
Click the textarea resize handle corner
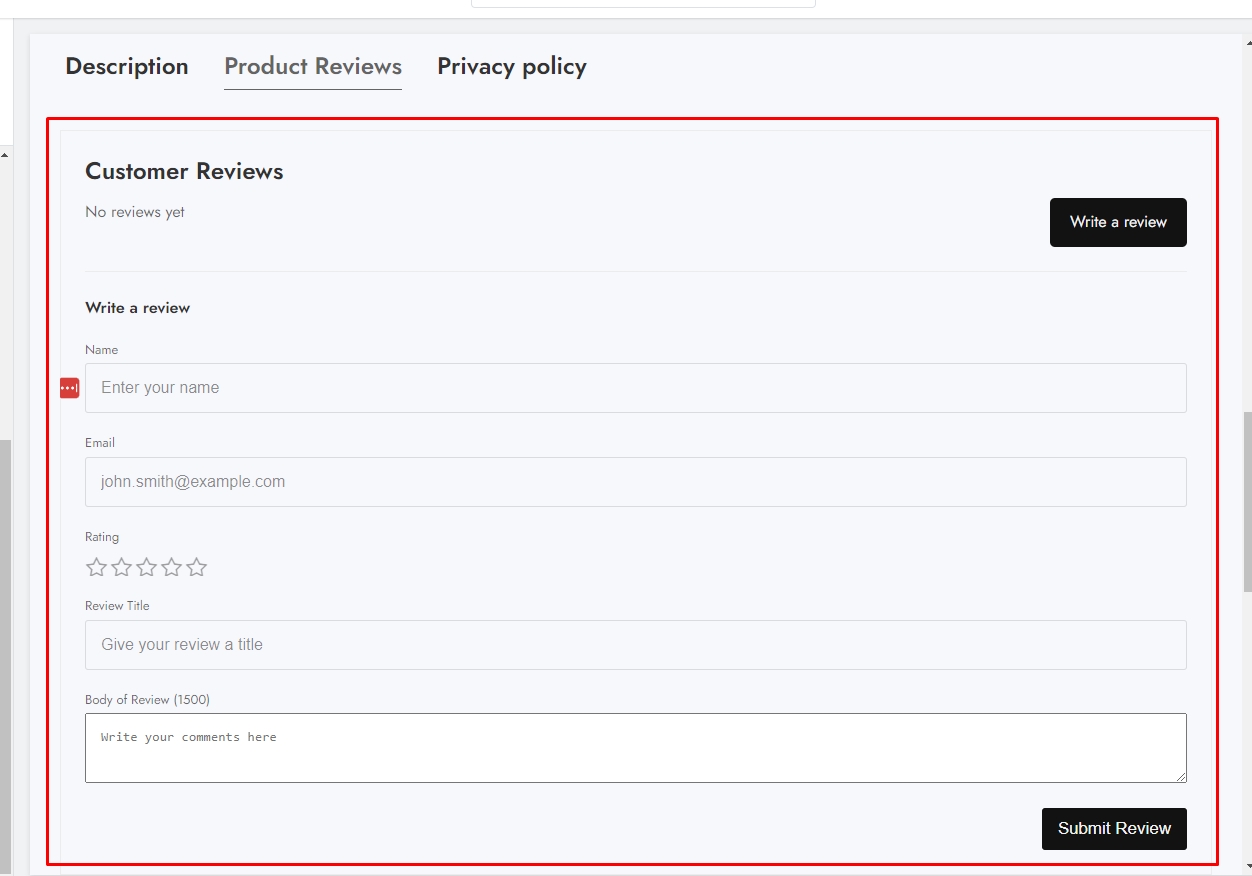click(x=1181, y=777)
